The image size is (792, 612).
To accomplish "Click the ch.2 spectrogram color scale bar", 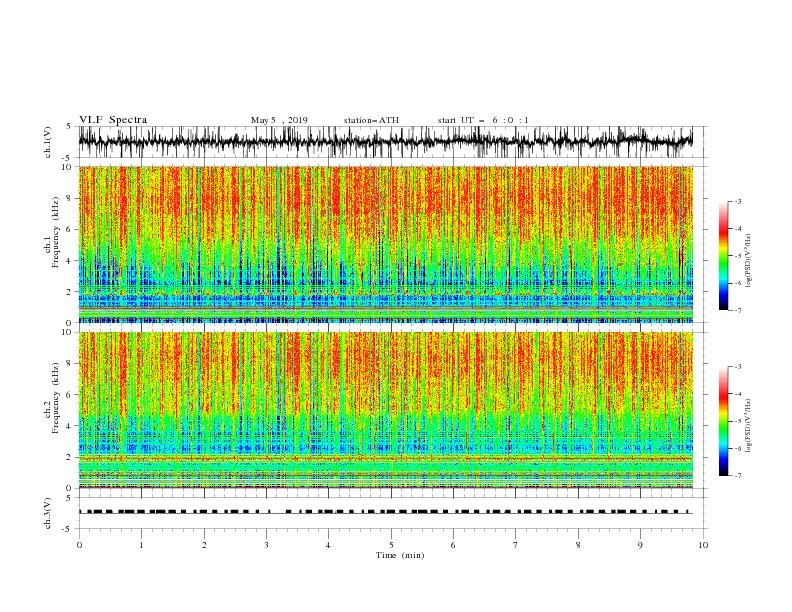I will click(723, 421).
